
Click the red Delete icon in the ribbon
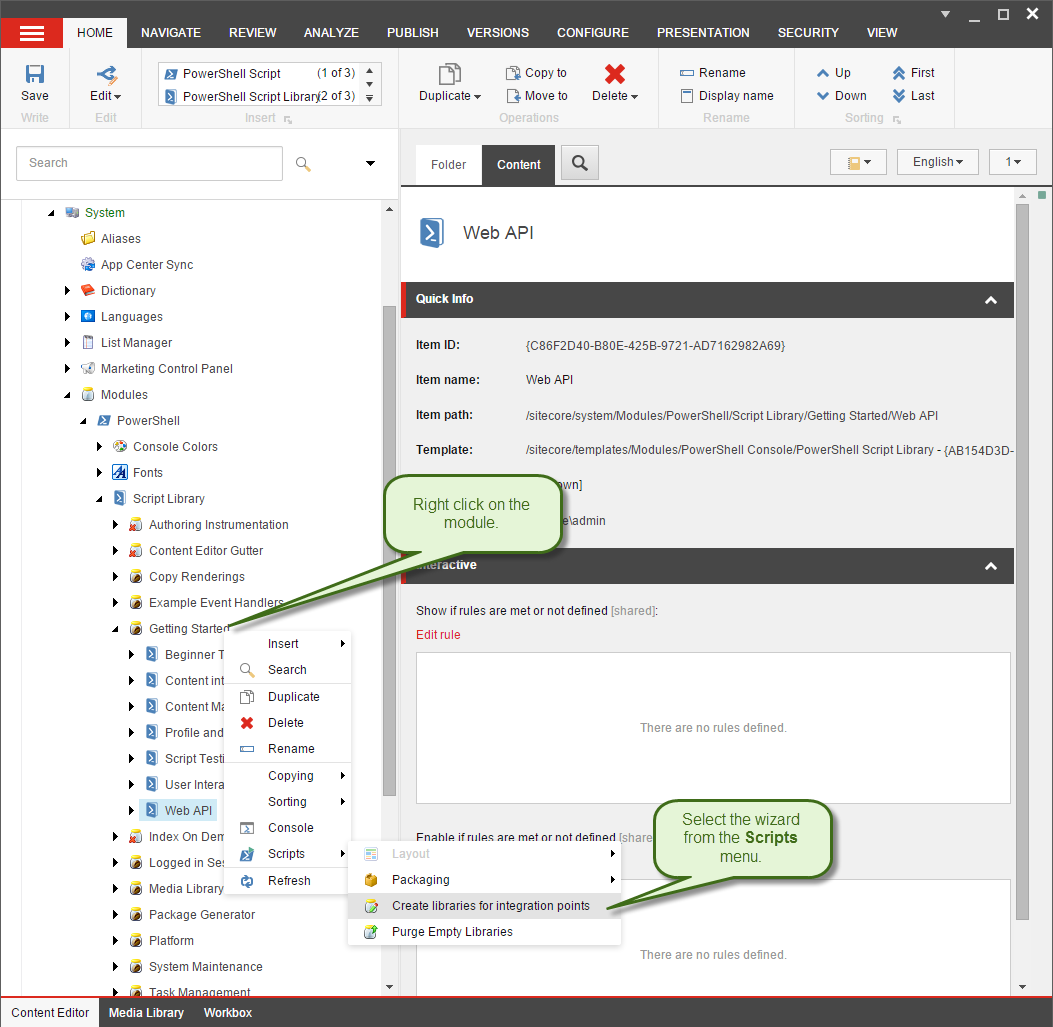pyautogui.click(x=615, y=74)
